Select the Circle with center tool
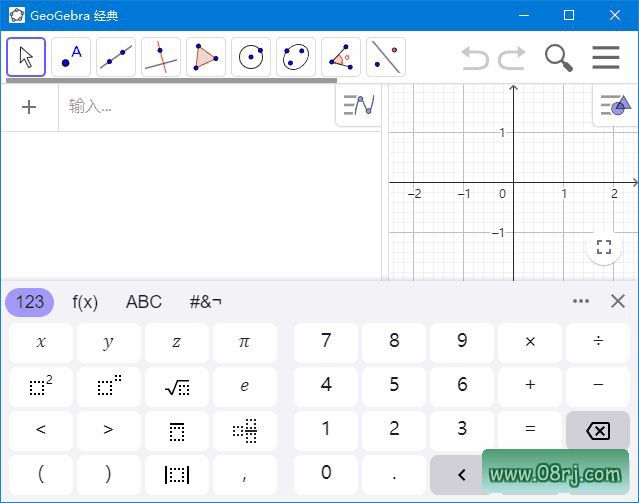Viewport: 639px width, 503px height. [251, 57]
